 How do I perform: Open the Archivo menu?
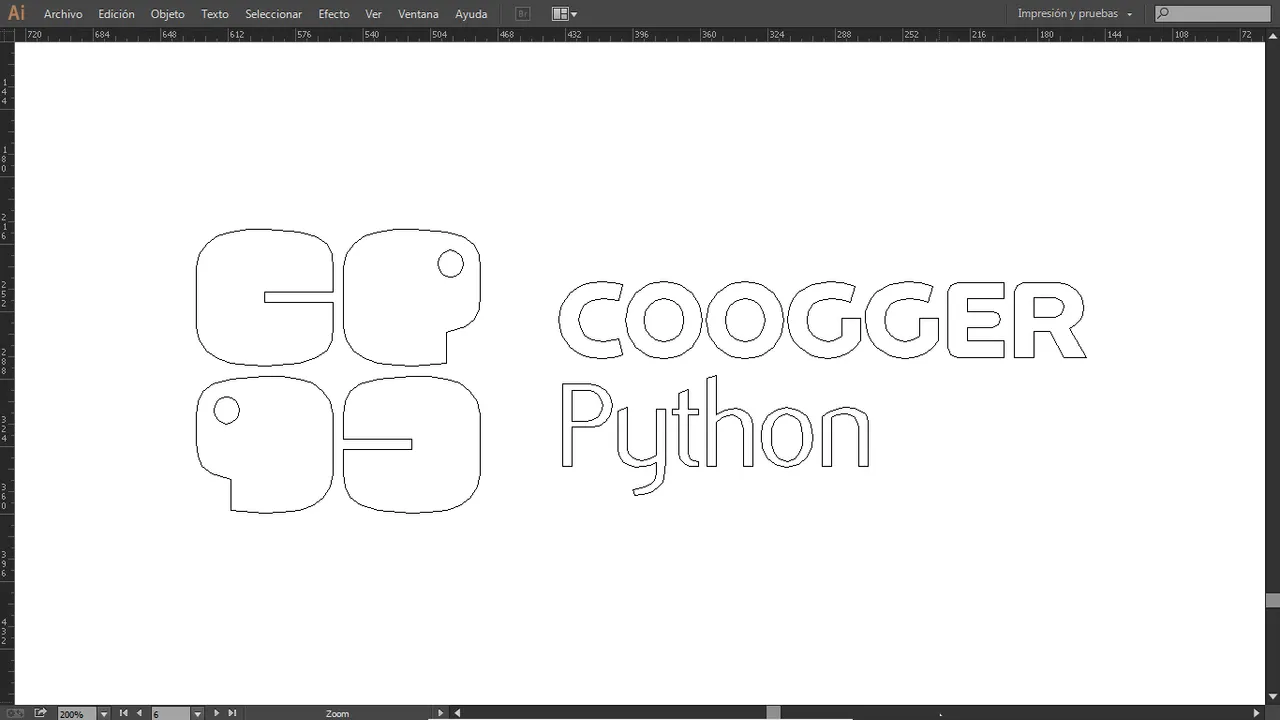click(63, 14)
